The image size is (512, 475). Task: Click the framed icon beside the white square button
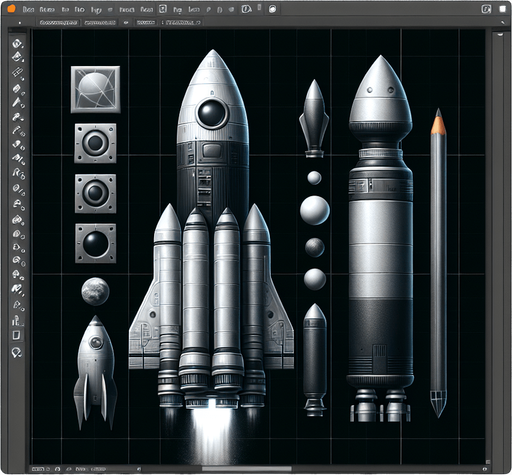point(486,9)
